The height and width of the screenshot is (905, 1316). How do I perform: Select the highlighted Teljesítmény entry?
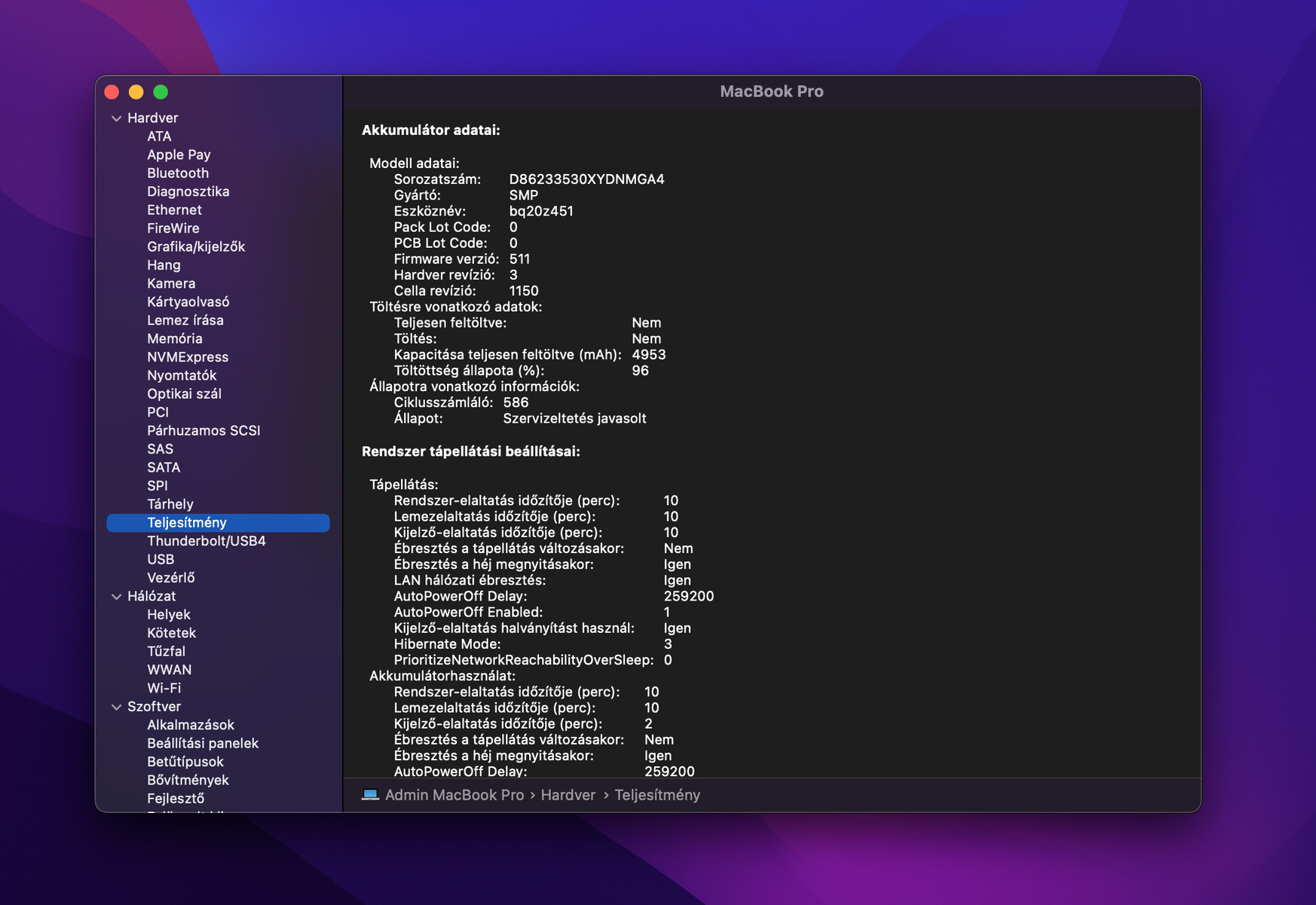(x=219, y=523)
